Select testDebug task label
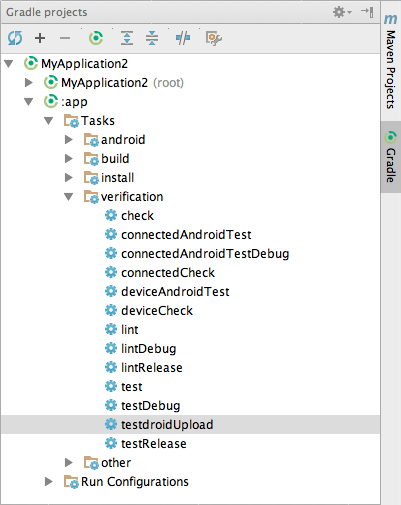This screenshot has height=505, width=401. coord(151,406)
